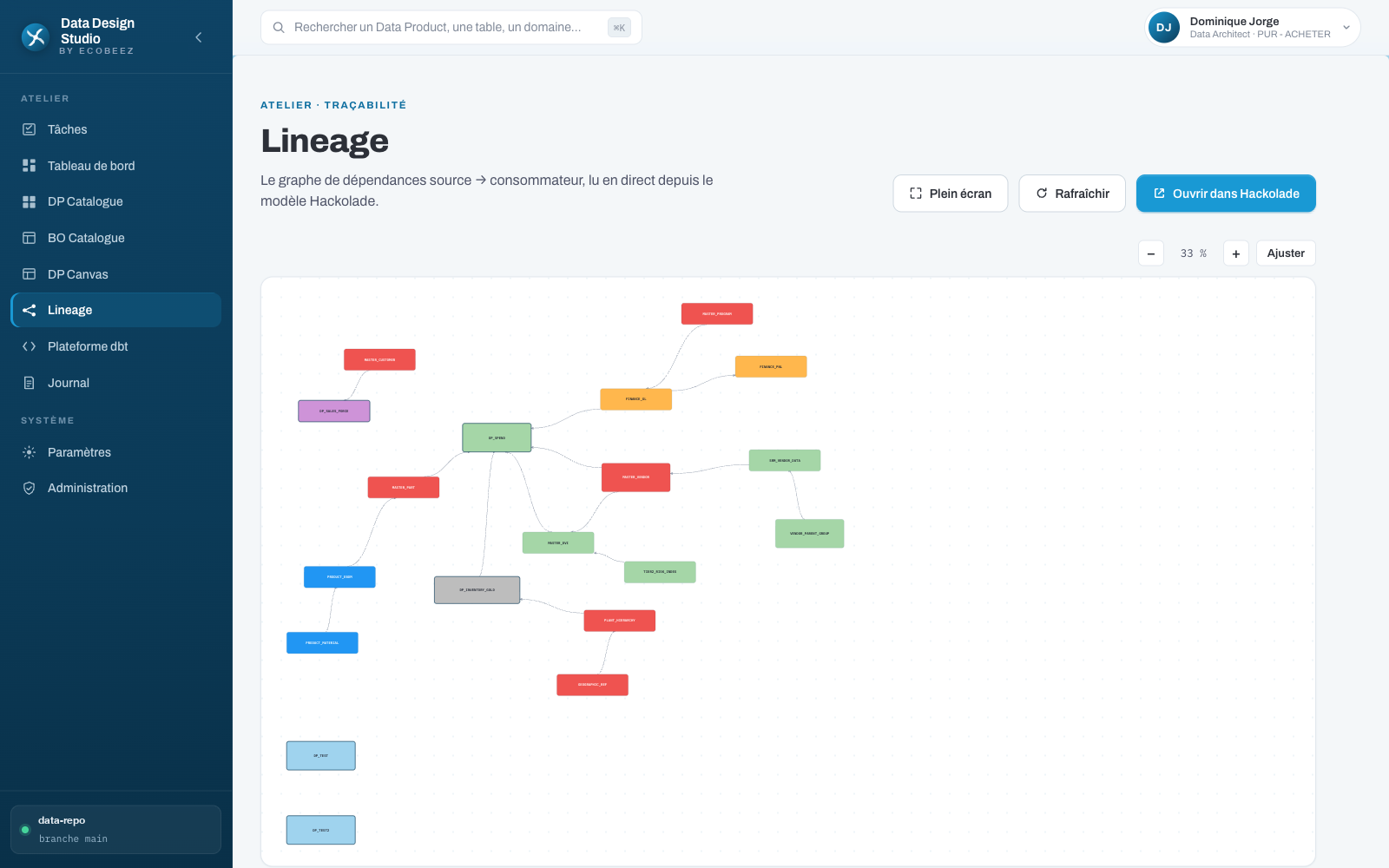The width and height of the screenshot is (1389, 868).
Task: Click the ⌘K shortcut badge
Action: pos(619,28)
